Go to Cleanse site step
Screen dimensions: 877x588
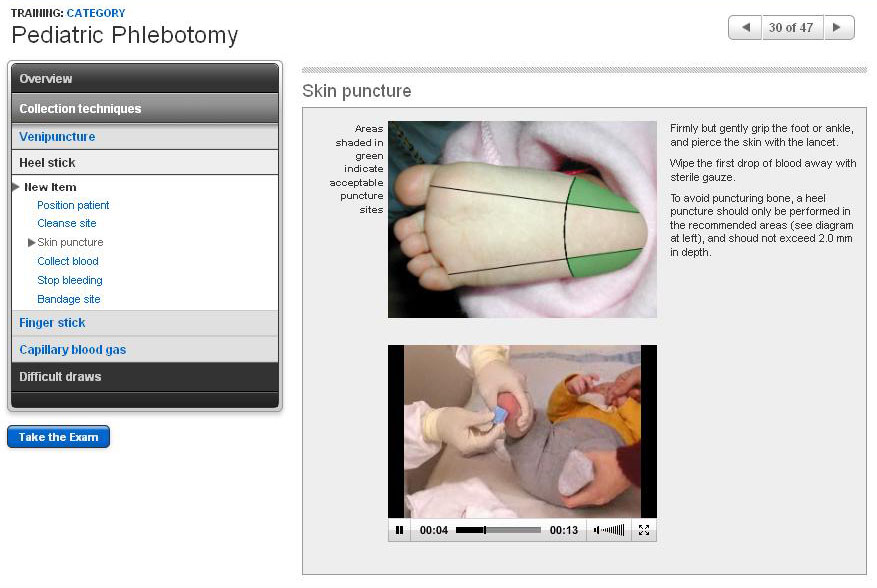pyautogui.click(x=67, y=223)
